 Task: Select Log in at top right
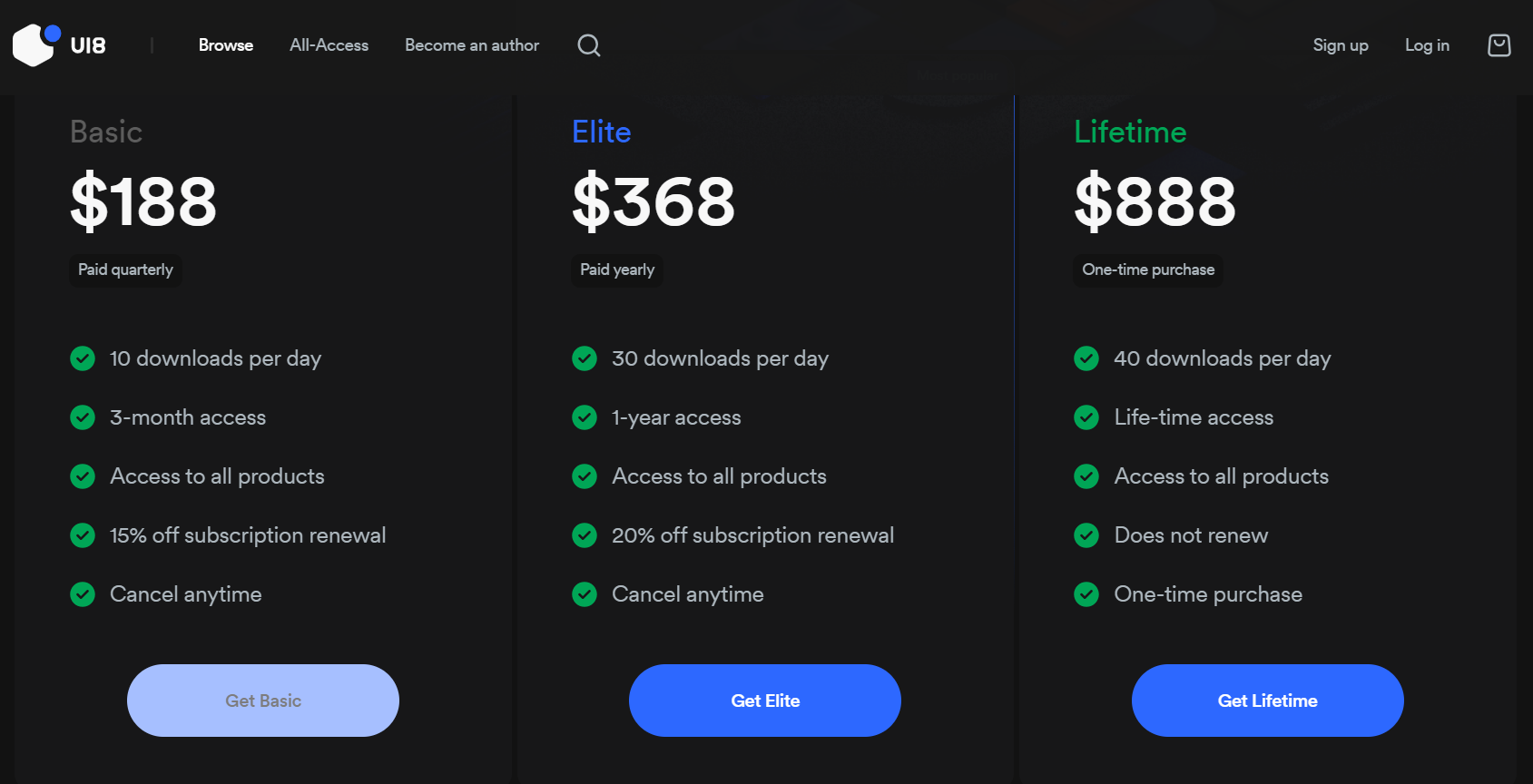click(x=1427, y=45)
